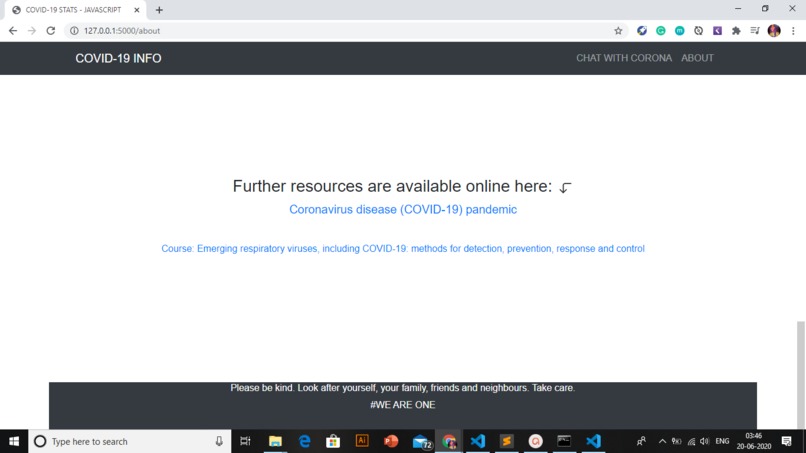Viewport: 806px width, 453px height.
Task: Reload the current page
Action: [x=50, y=31]
